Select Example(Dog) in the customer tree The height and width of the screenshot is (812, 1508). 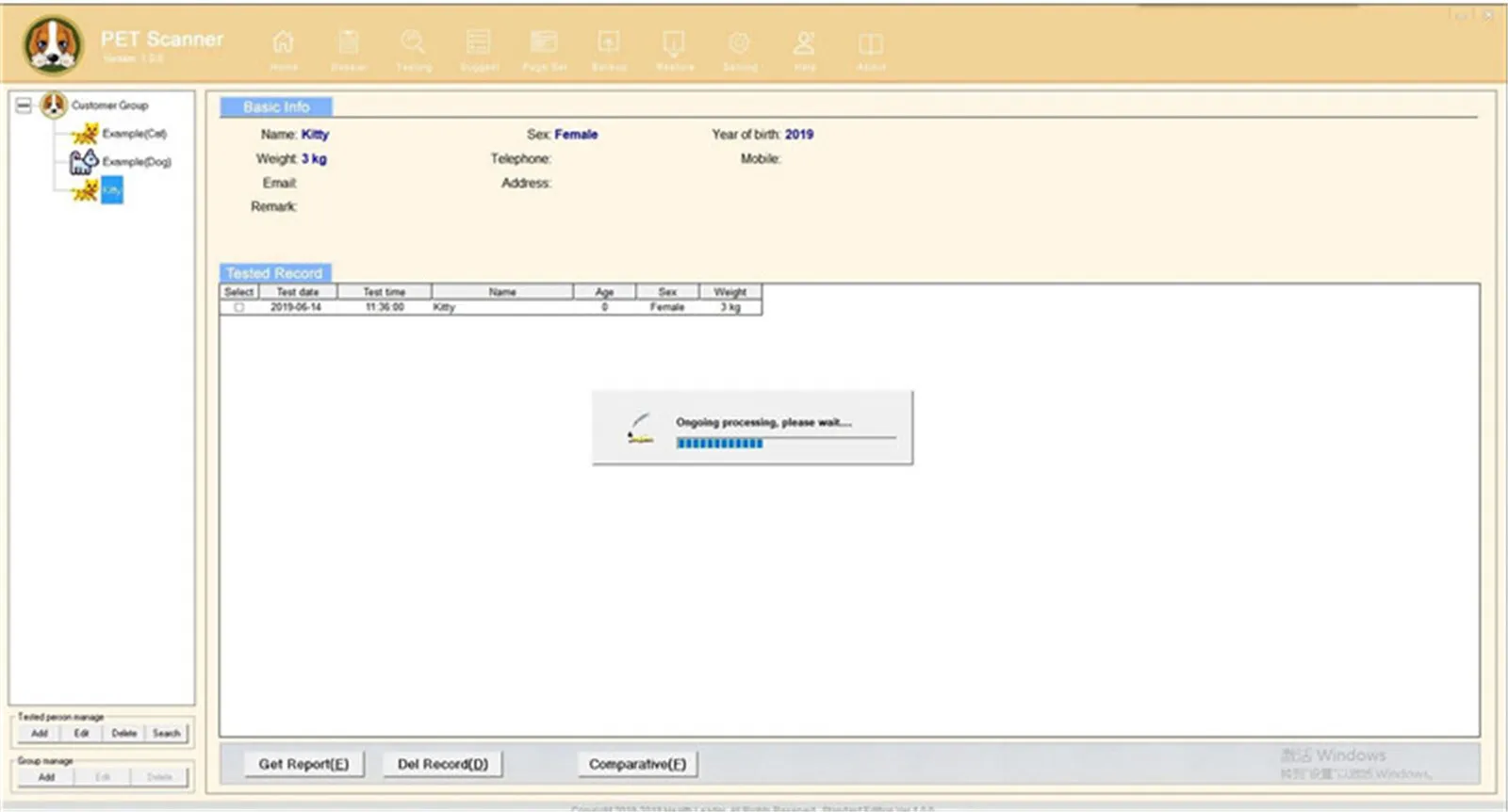tap(137, 162)
